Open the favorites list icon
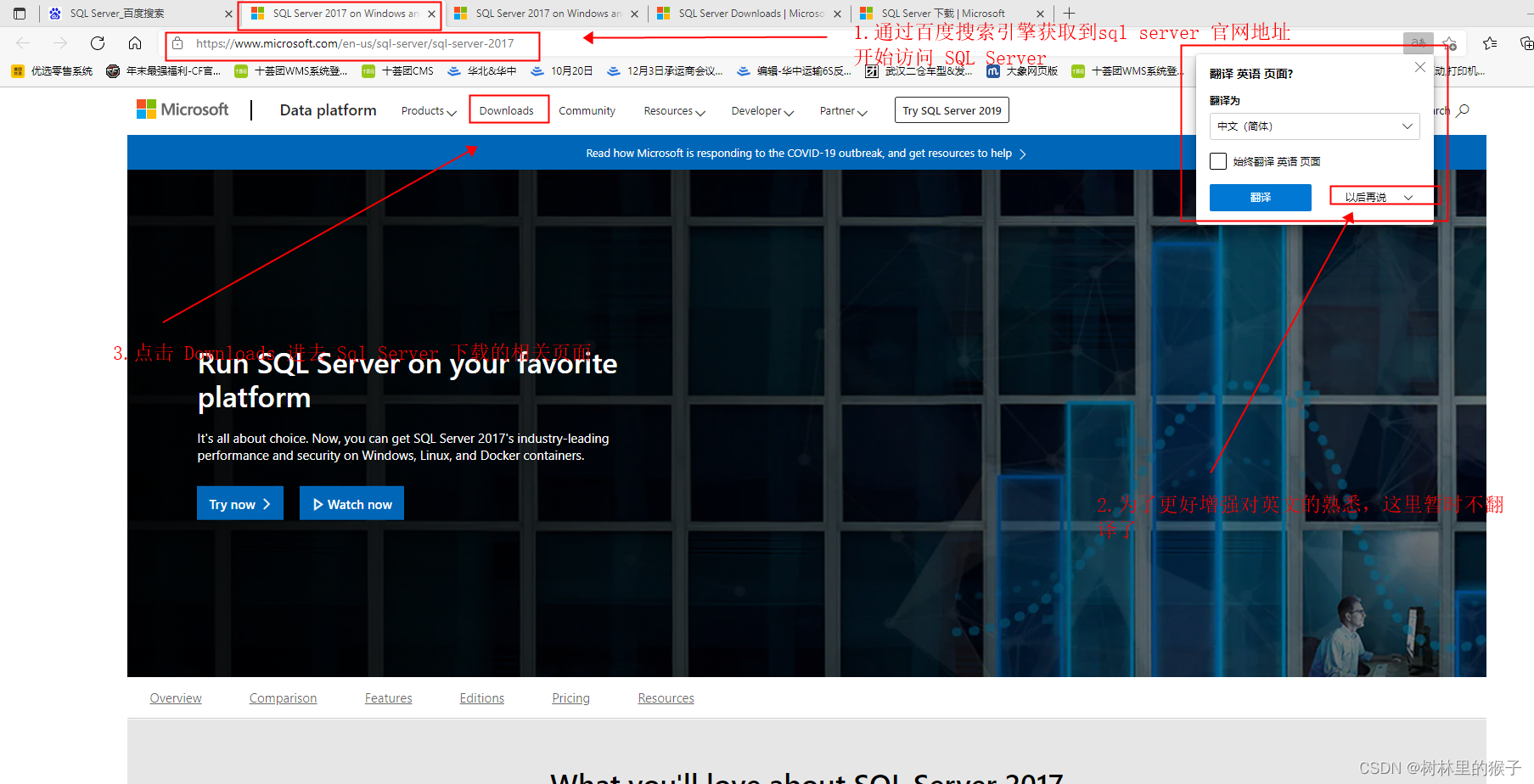1534x784 pixels. [x=1490, y=43]
